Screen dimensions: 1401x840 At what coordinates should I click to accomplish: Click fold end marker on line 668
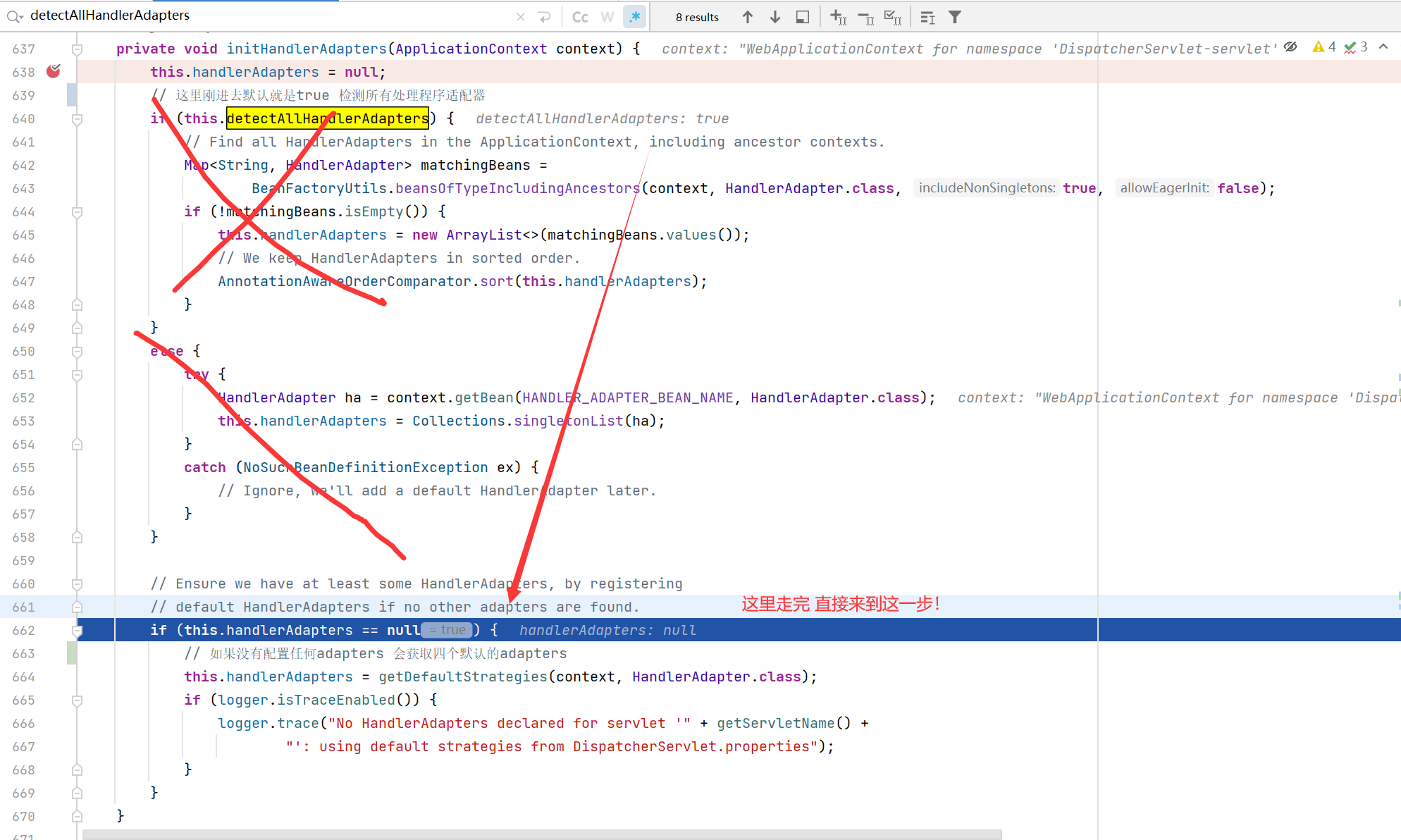pyautogui.click(x=78, y=770)
